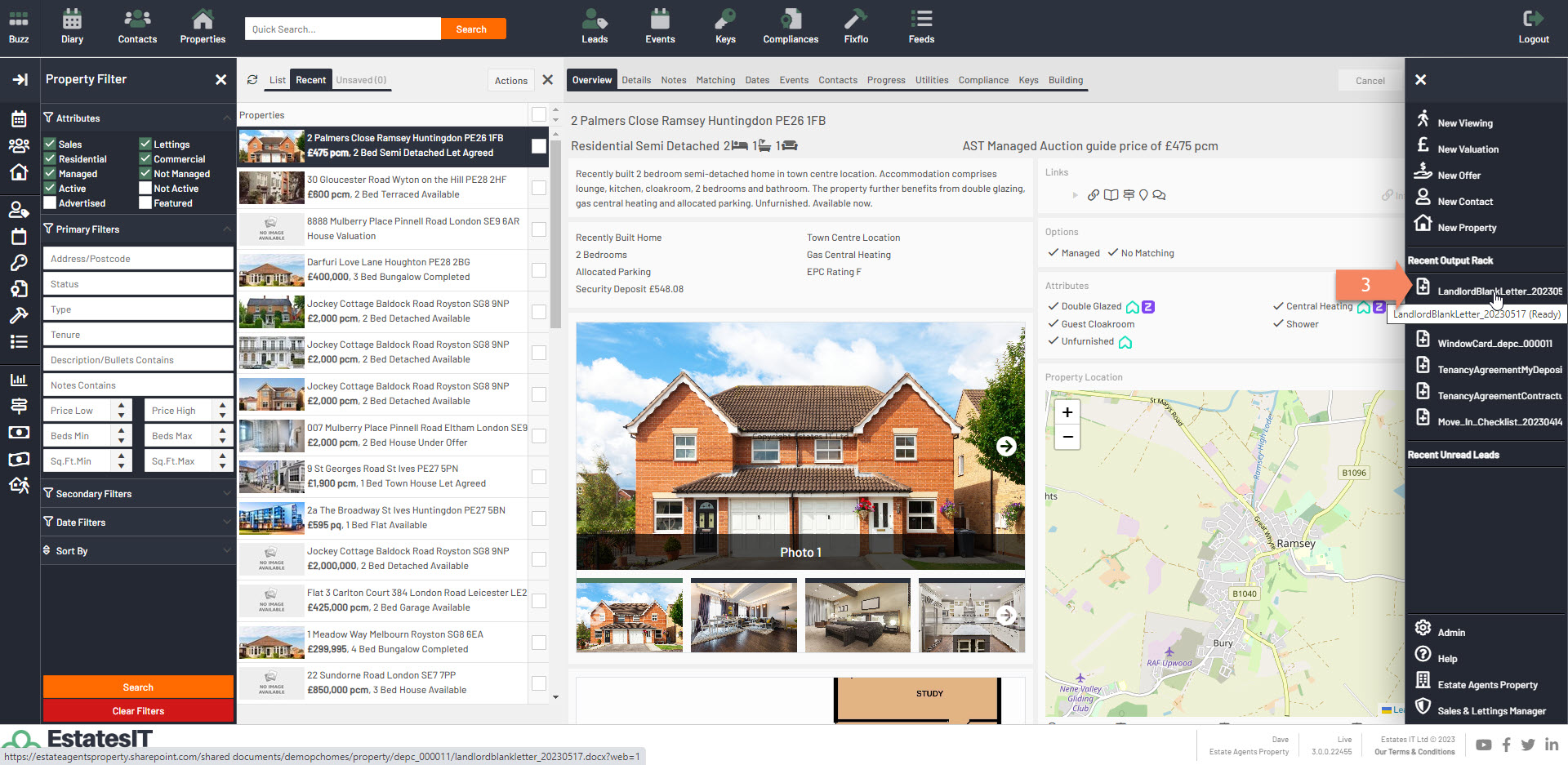Click the Diary calendar icon
This screenshot has height=765, width=1568.
pos(72,20)
